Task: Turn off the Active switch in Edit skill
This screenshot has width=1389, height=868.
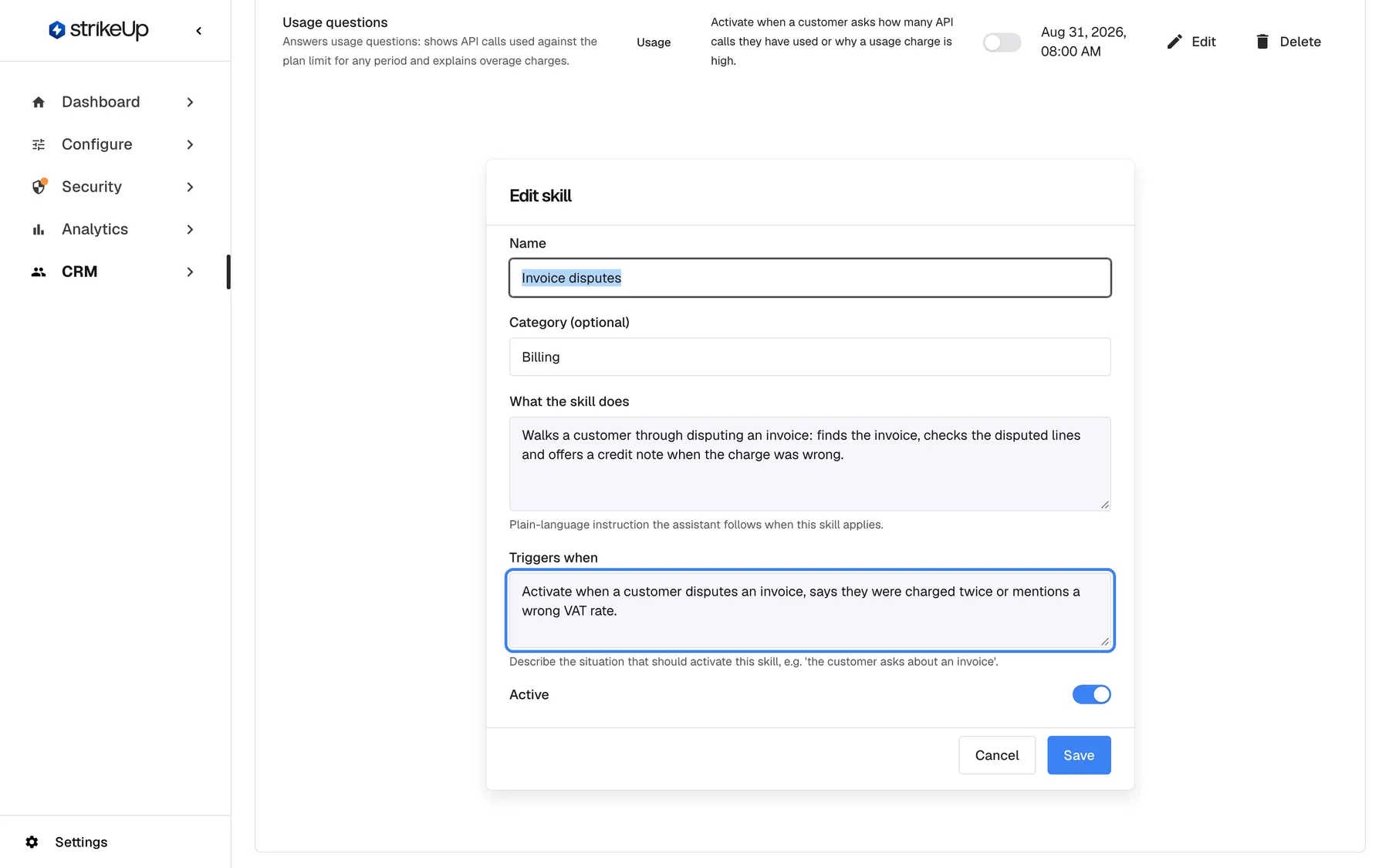Action: point(1091,694)
